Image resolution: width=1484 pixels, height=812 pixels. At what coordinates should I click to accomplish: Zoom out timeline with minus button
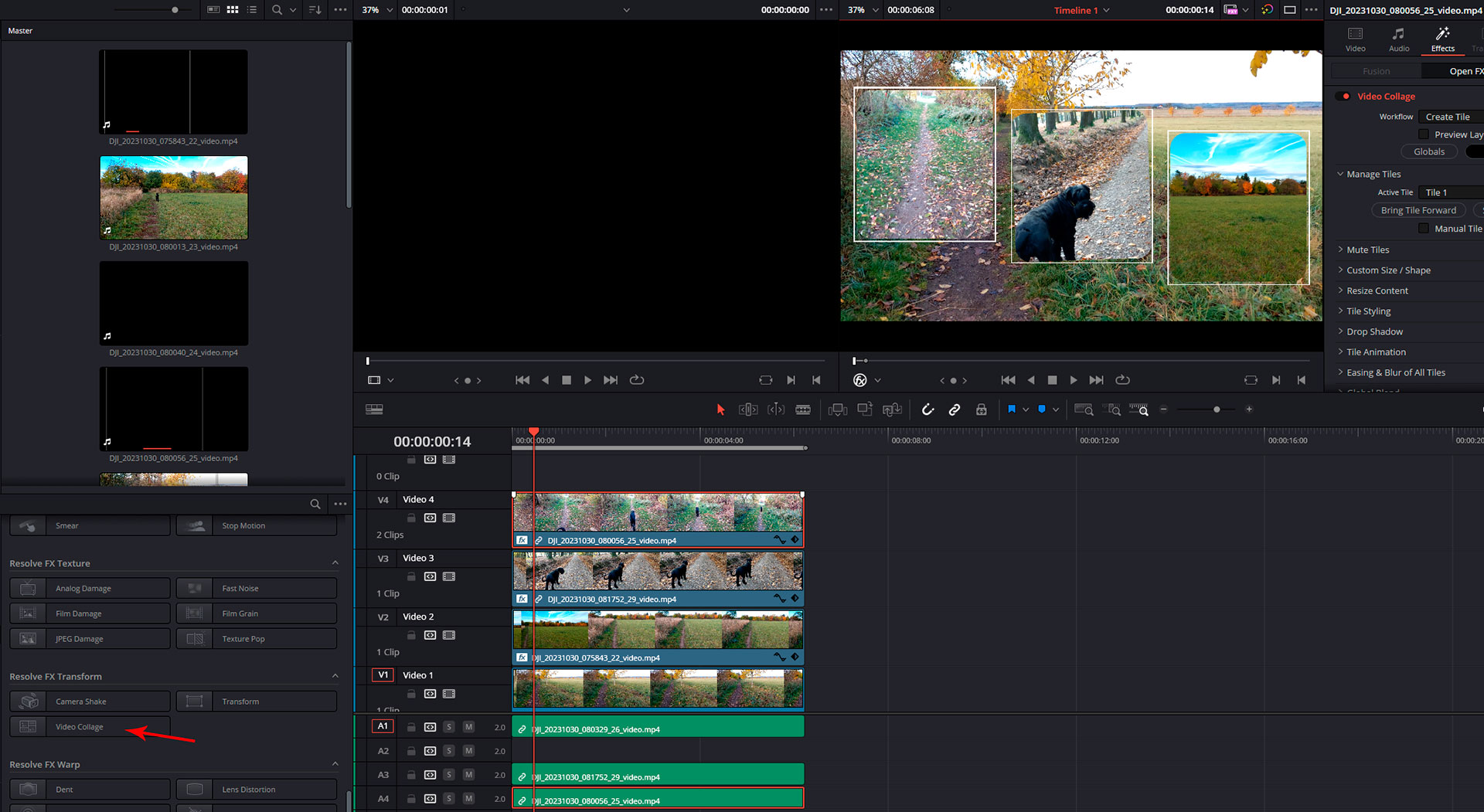coord(1163,409)
